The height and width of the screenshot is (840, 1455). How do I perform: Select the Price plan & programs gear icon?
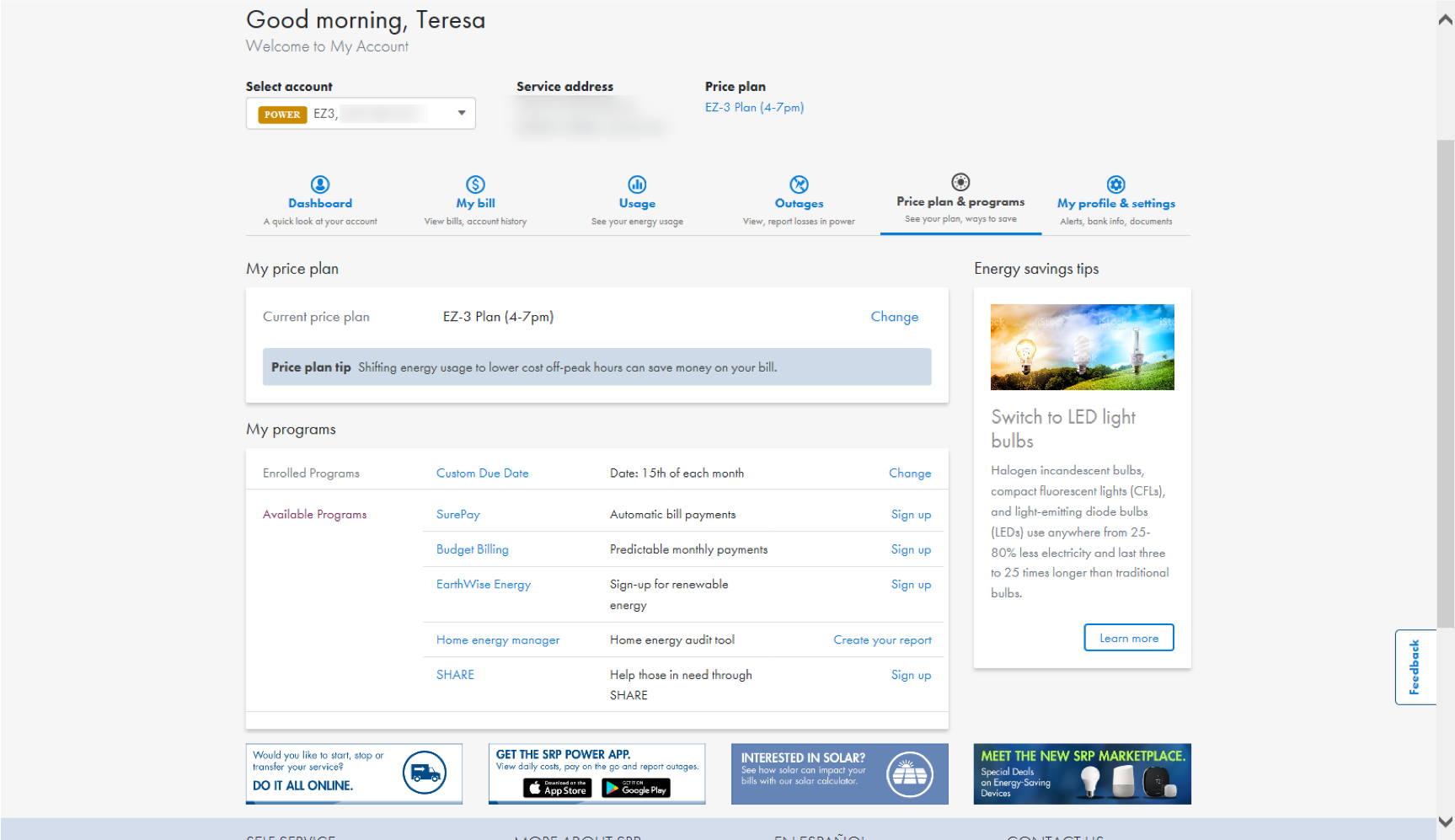(x=960, y=181)
